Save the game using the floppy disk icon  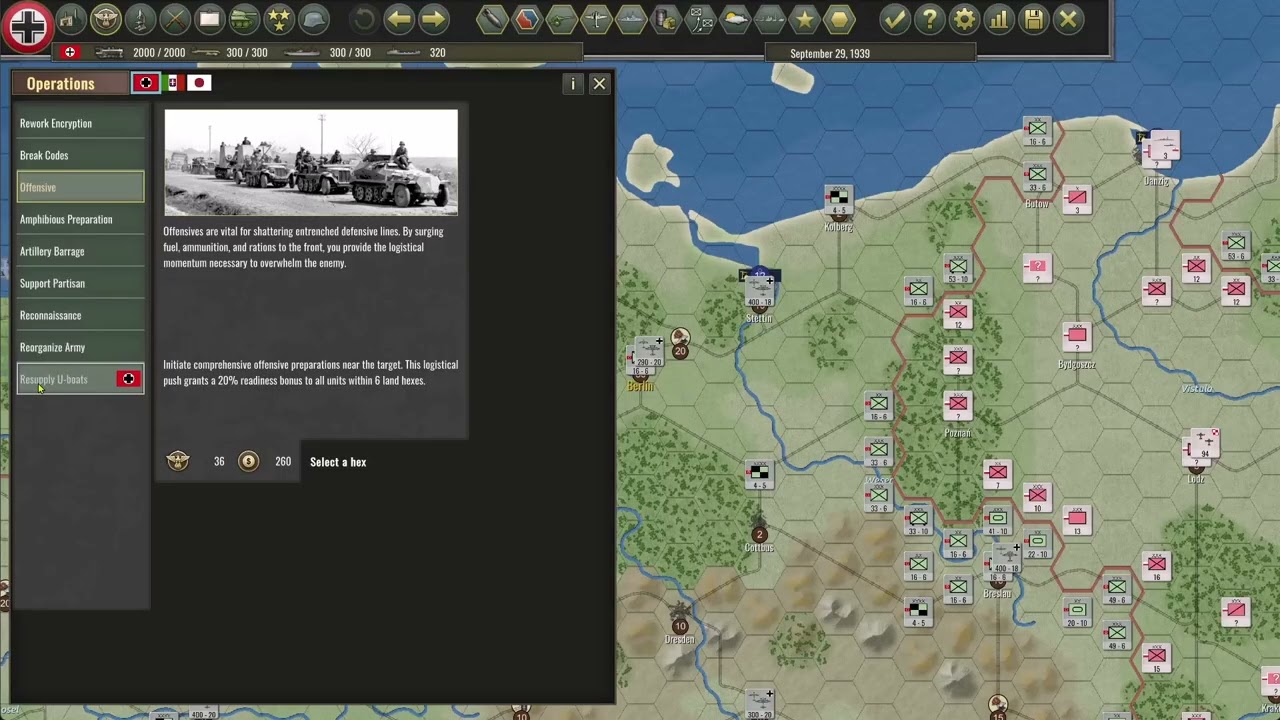pos(1033,19)
